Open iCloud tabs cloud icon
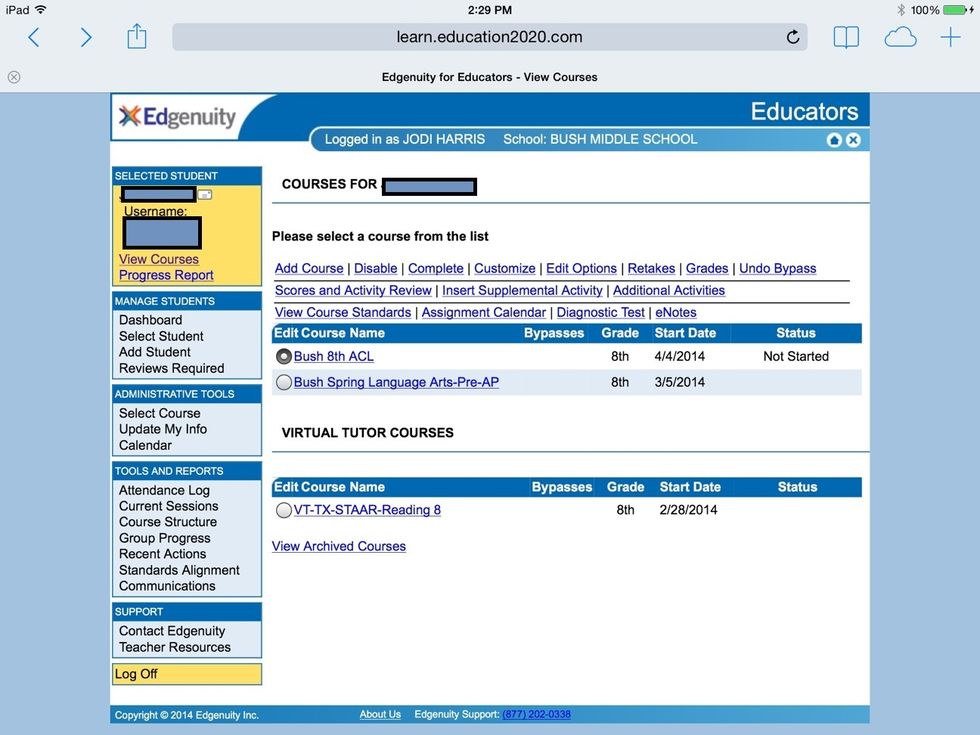Viewport: 980px width, 735px height. pyautogui.click(x=900, y=38)
